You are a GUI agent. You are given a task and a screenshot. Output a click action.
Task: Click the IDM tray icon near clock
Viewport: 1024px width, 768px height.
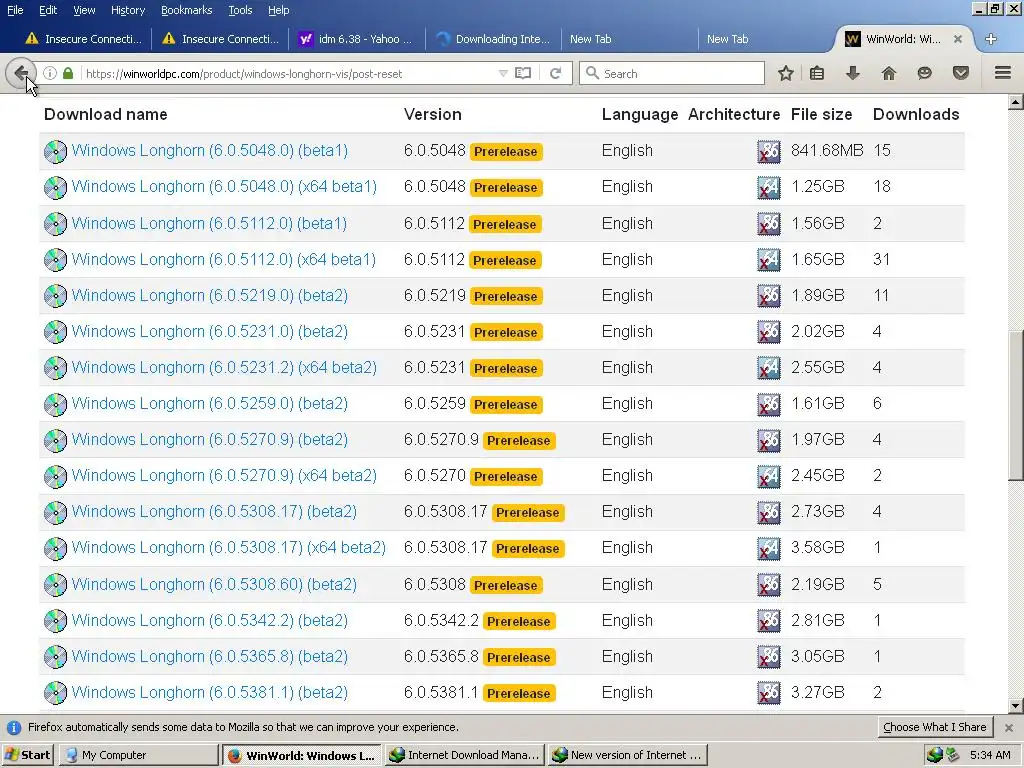pos(935,755)
